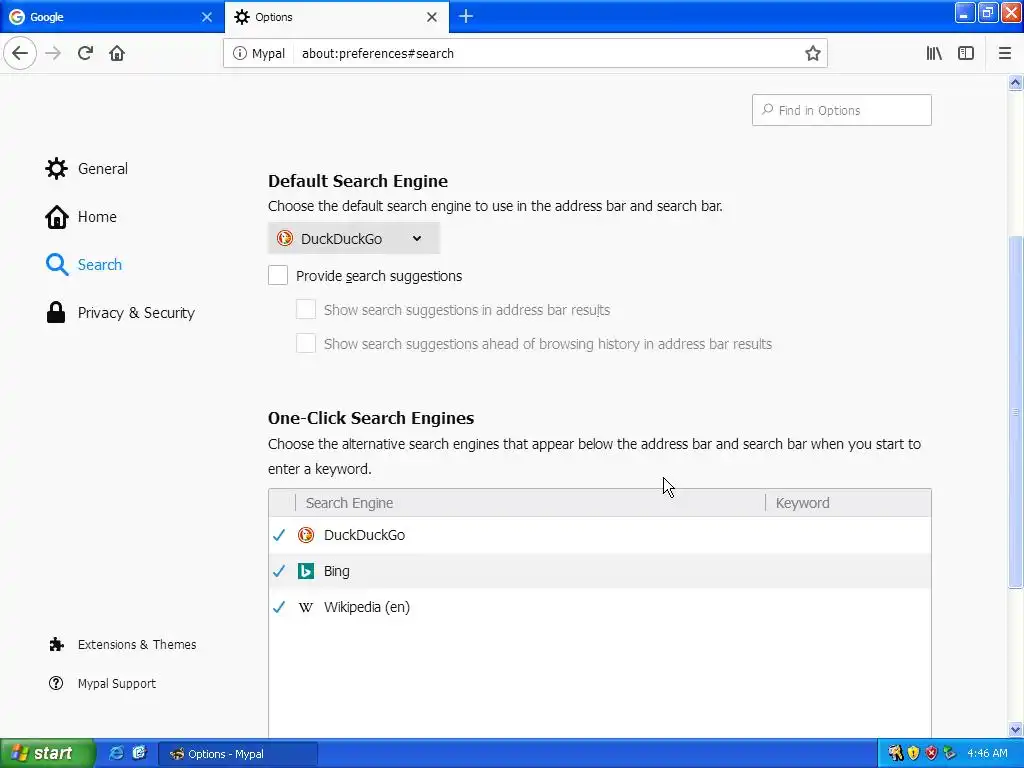Uncheck Wikipedia (en) one-click engine checkmark
The height and width of the screenshot is (768, 1024).
point(279,607)
